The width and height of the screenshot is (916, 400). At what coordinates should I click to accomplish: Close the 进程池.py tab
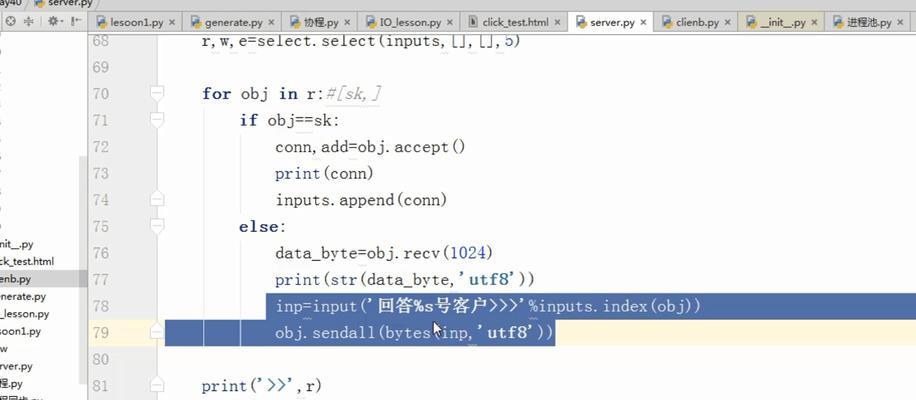tap(900, 23)
